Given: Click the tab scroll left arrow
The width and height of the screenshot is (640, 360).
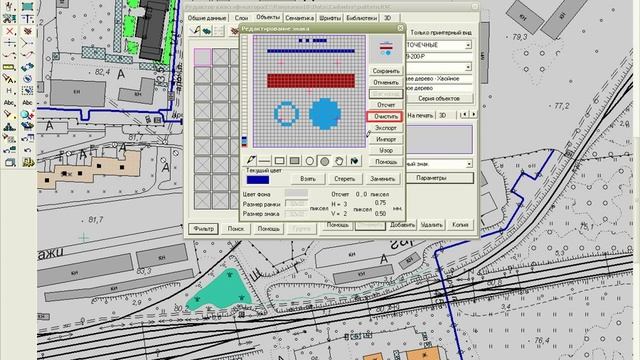Looking at the screenshot, I should (464, 115).
